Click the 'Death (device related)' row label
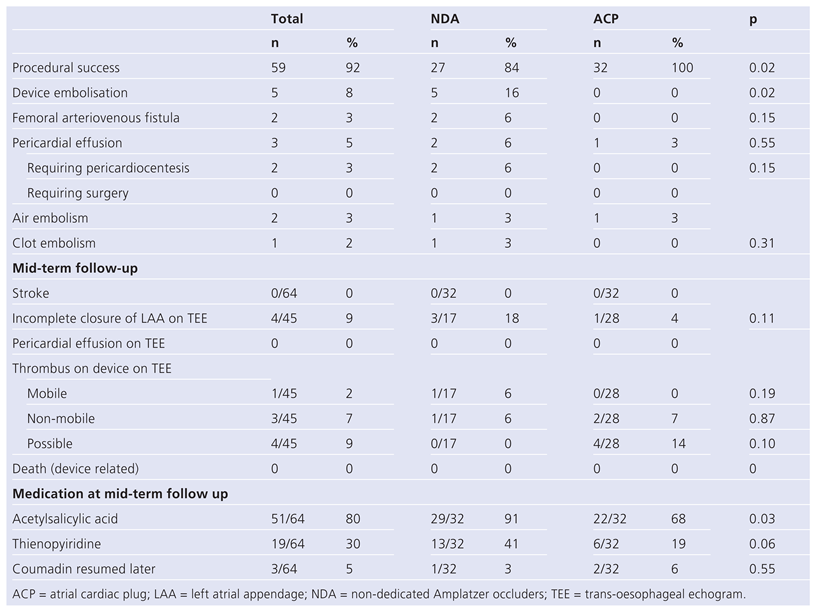The height and width of the screenshot is (608, 814). click(x=75, y=468)
